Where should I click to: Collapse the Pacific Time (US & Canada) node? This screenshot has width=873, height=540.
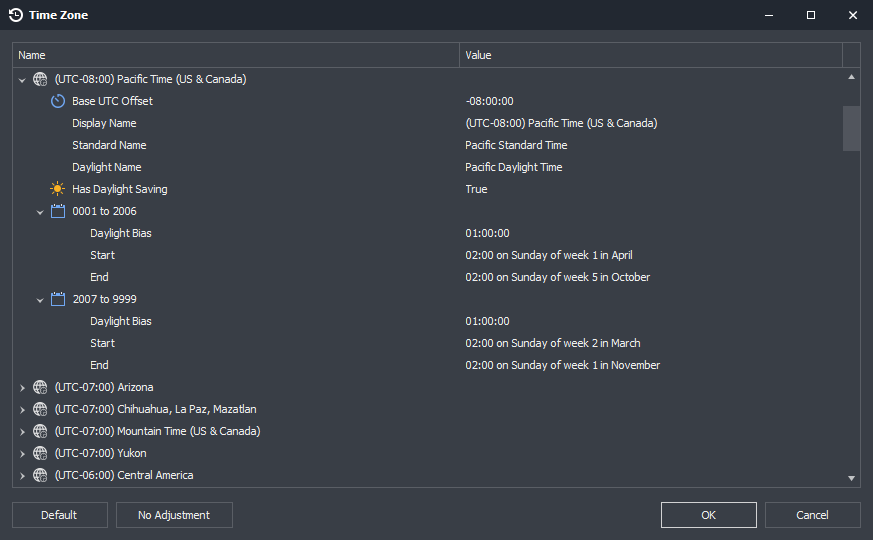tap(22, 80)
